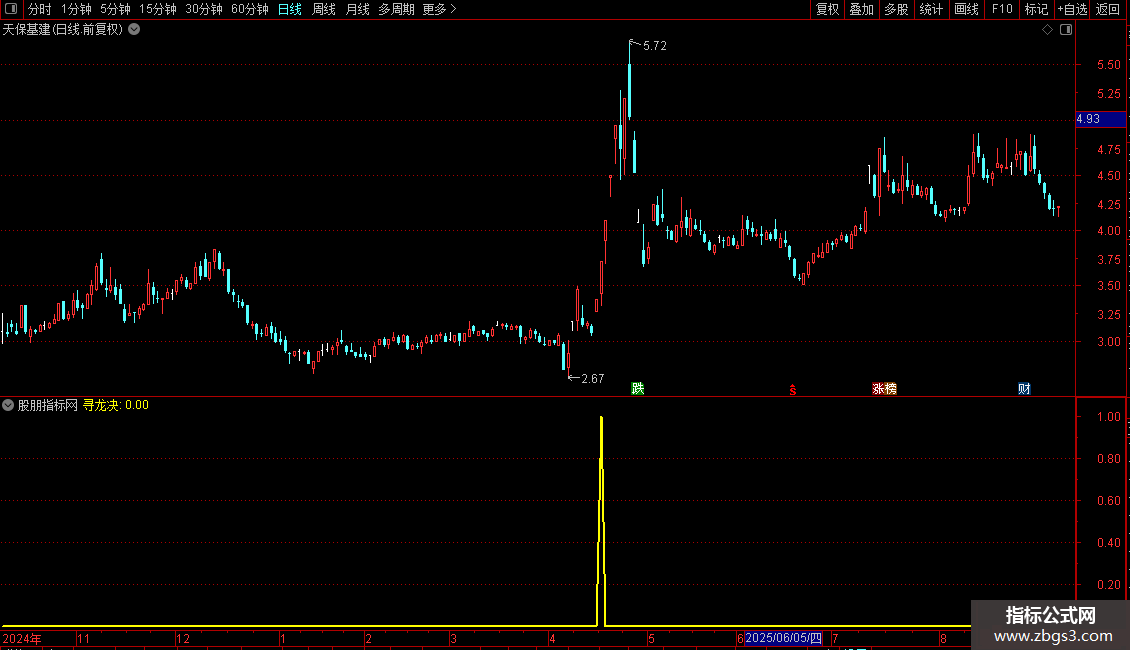Click the 股朋指标网 indicator name

[48, 405]
